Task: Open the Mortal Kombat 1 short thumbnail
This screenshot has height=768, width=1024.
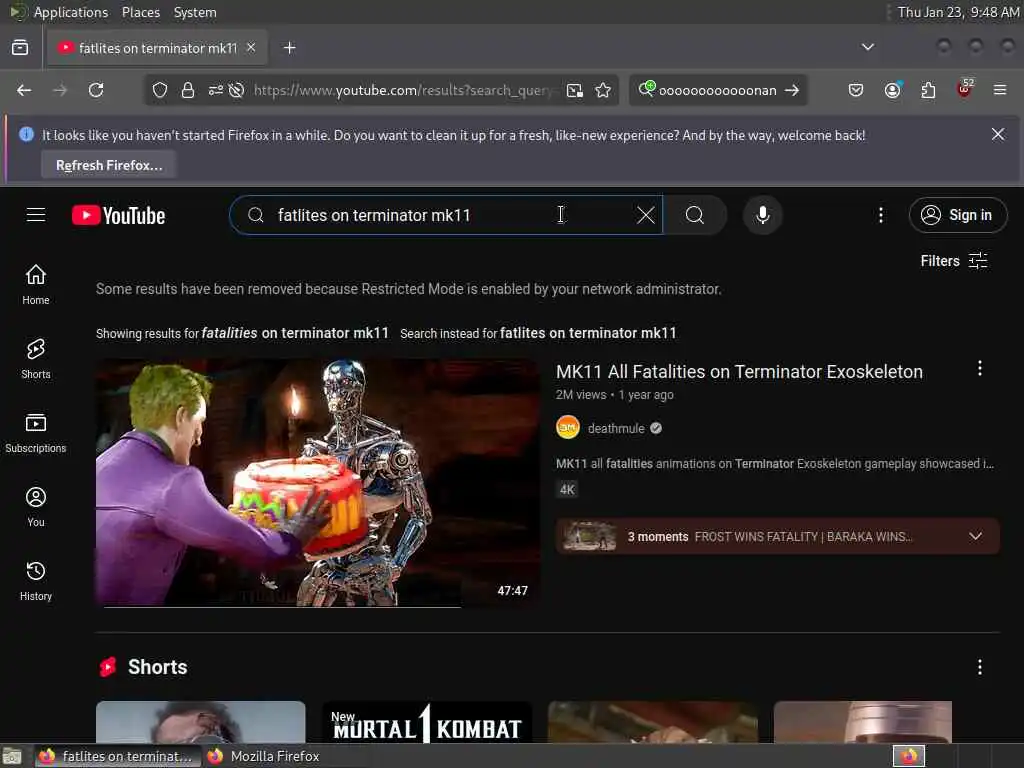Action: pos(427,722)
